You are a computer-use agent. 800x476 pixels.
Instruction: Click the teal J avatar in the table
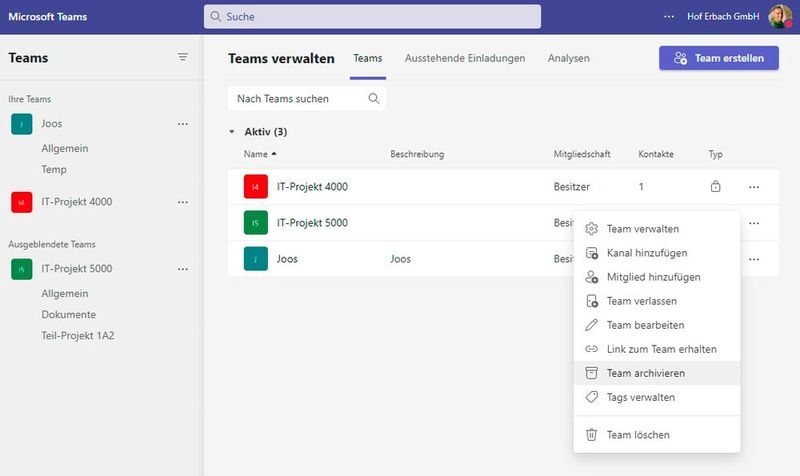click(256, 259)
